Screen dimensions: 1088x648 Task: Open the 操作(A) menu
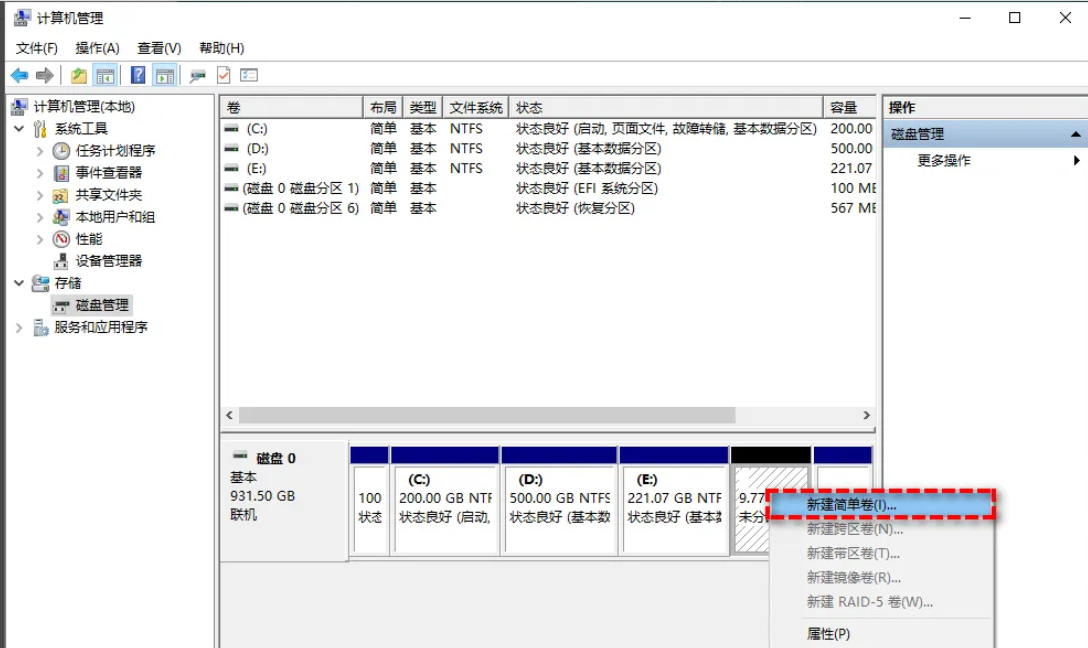(97, 48)
